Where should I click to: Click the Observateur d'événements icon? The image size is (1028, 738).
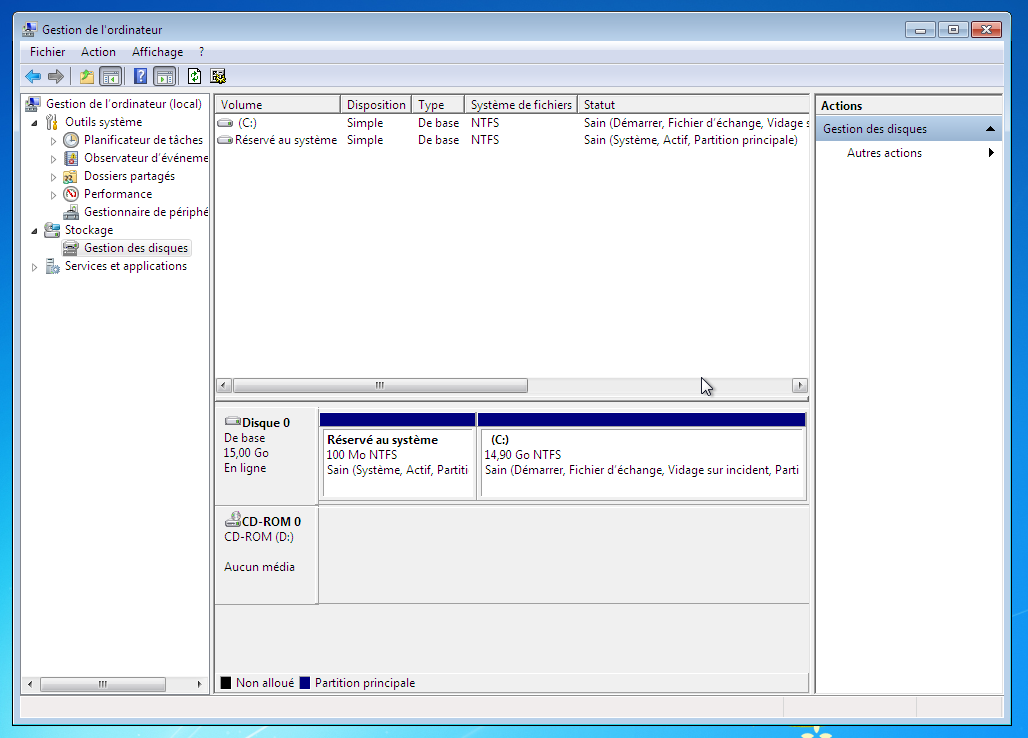71,158
